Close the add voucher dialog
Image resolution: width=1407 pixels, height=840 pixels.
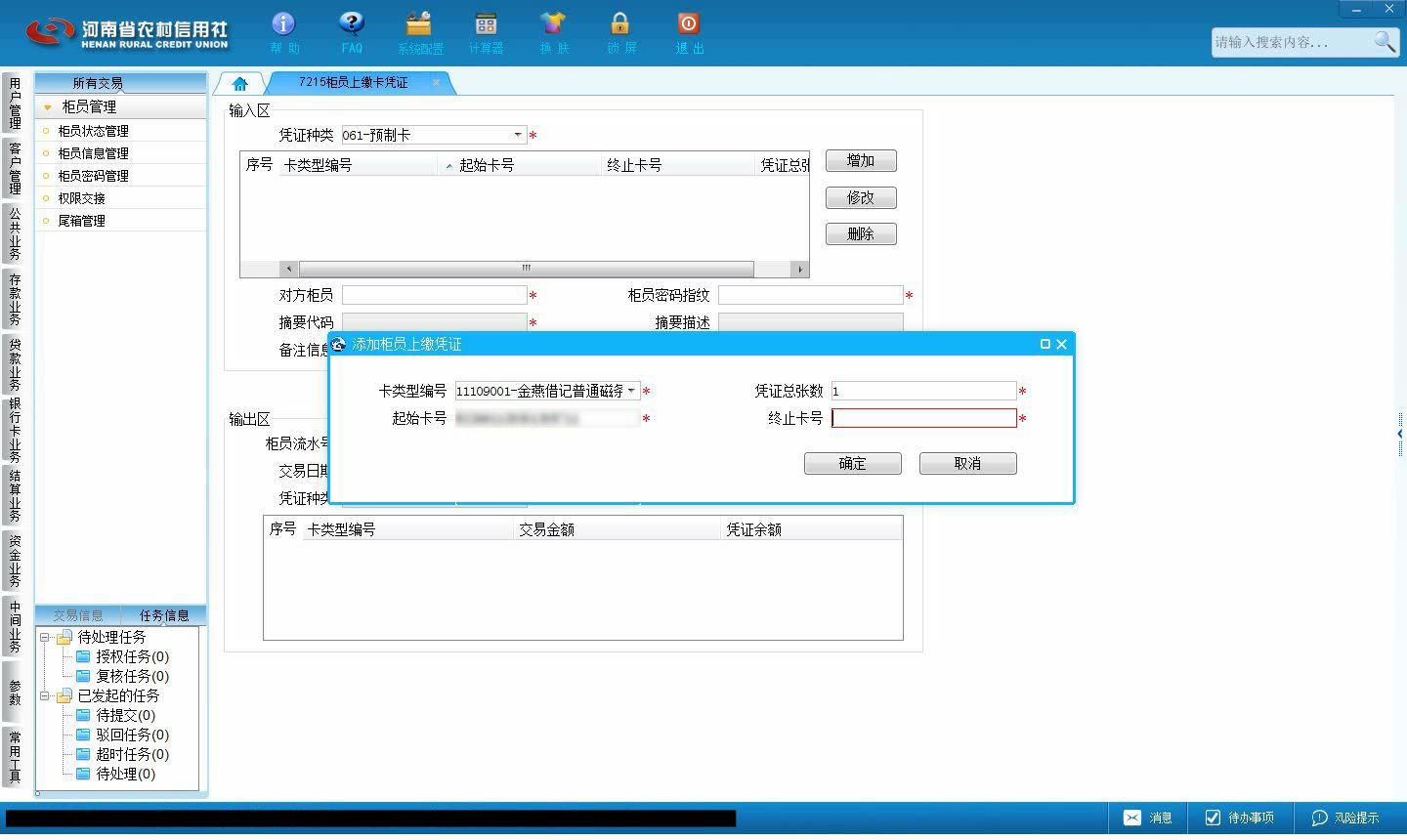[1061, 344]
